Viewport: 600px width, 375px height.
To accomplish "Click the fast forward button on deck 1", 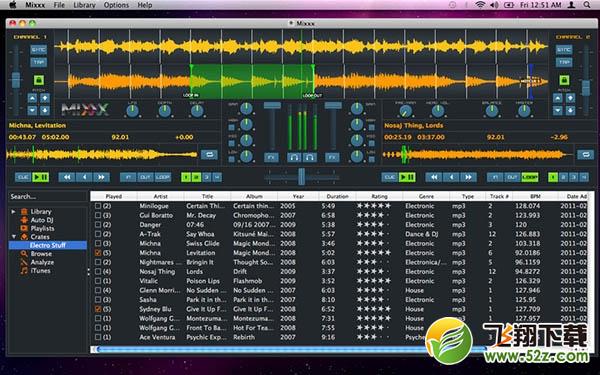I will coord(101,177).
